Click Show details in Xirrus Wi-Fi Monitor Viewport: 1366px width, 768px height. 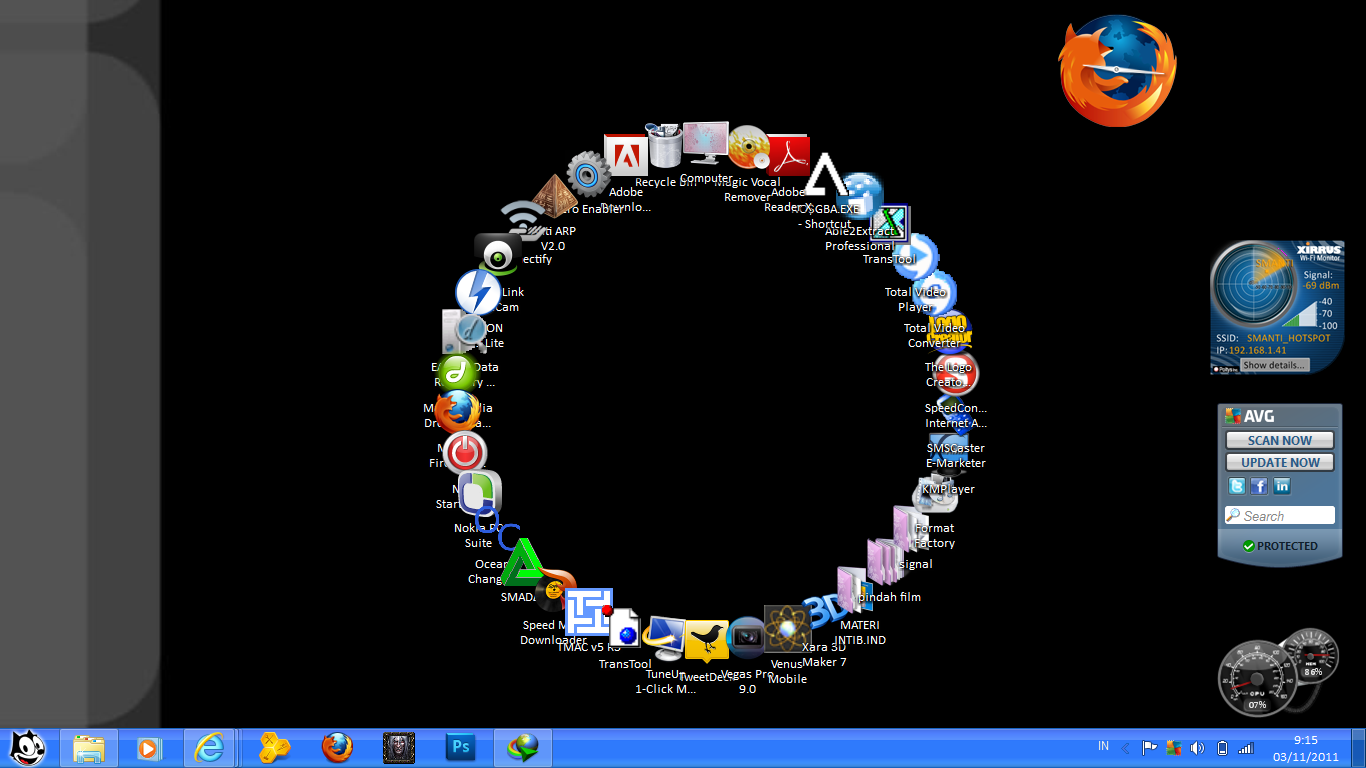(1274, 365)
